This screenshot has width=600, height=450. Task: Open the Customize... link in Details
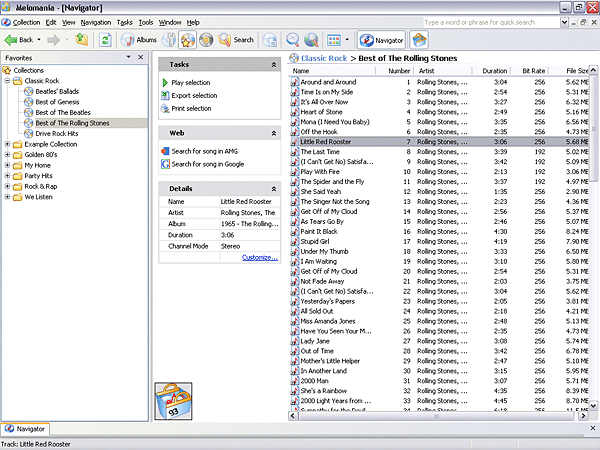[260, 258]
